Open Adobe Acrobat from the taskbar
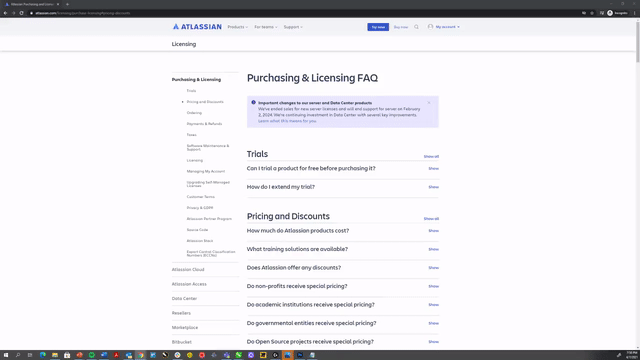 pos(116,355)
